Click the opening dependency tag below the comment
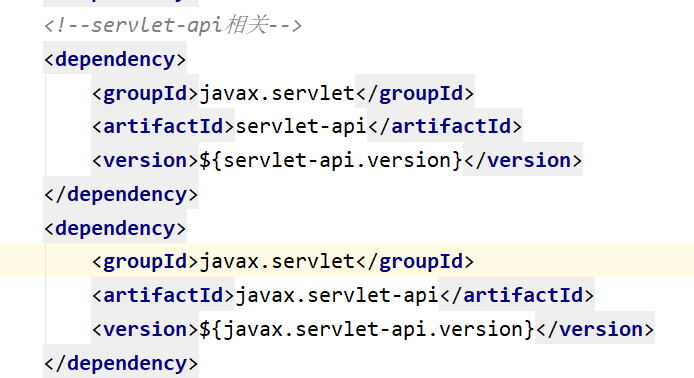 pyautogui.click(x=115, y=59)
